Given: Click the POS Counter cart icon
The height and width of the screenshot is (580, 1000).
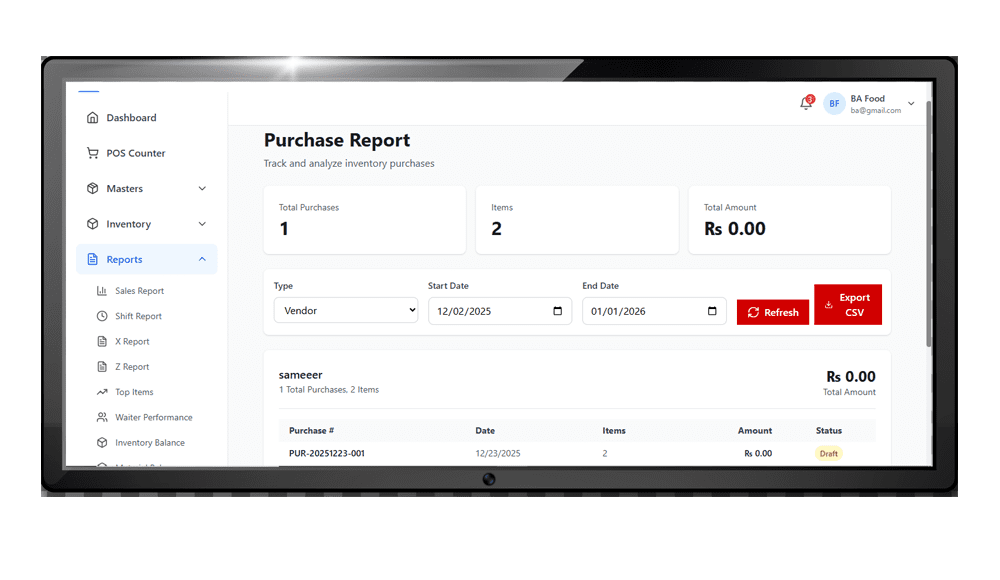Looking at the screenshot, I should pyautogui.click(x=93, y=153).
